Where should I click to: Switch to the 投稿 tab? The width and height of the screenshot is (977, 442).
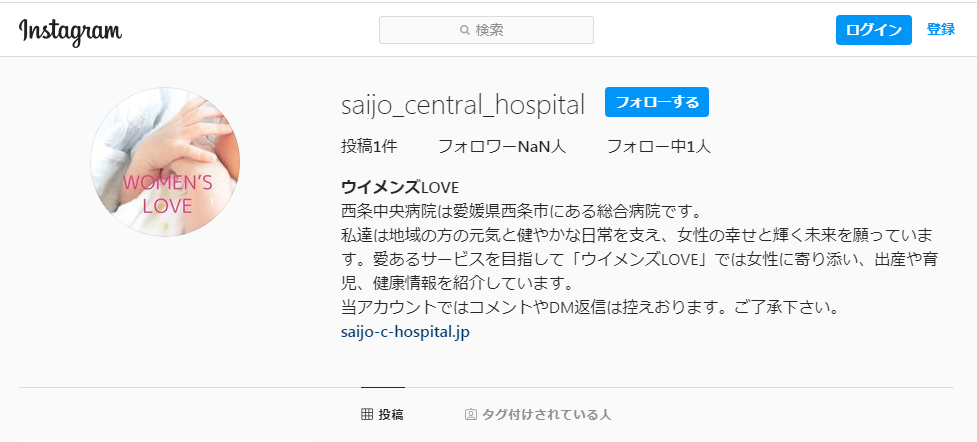pos(382,415)
